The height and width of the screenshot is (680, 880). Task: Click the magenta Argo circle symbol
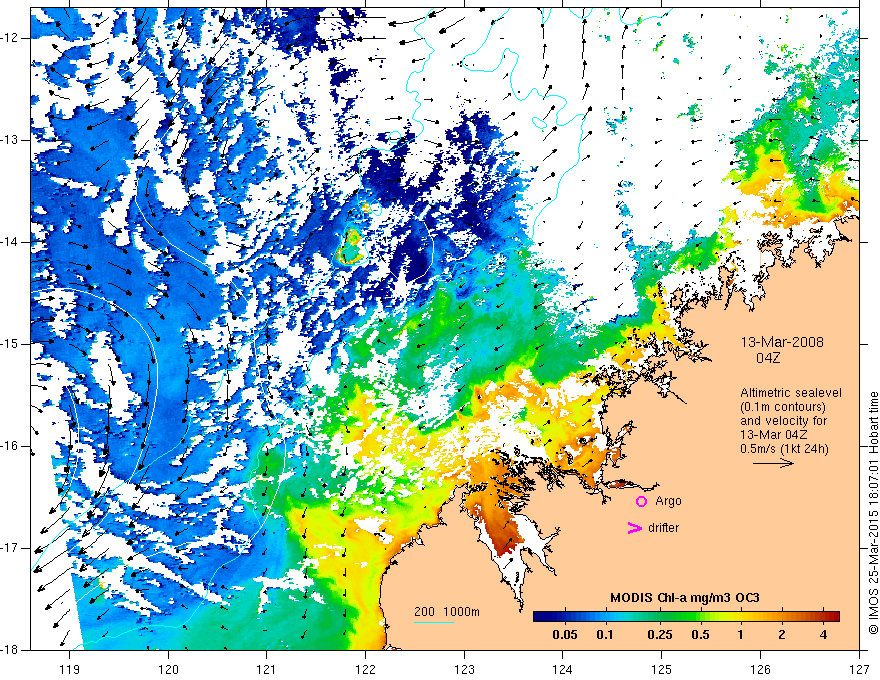click(x=641, y=502)
